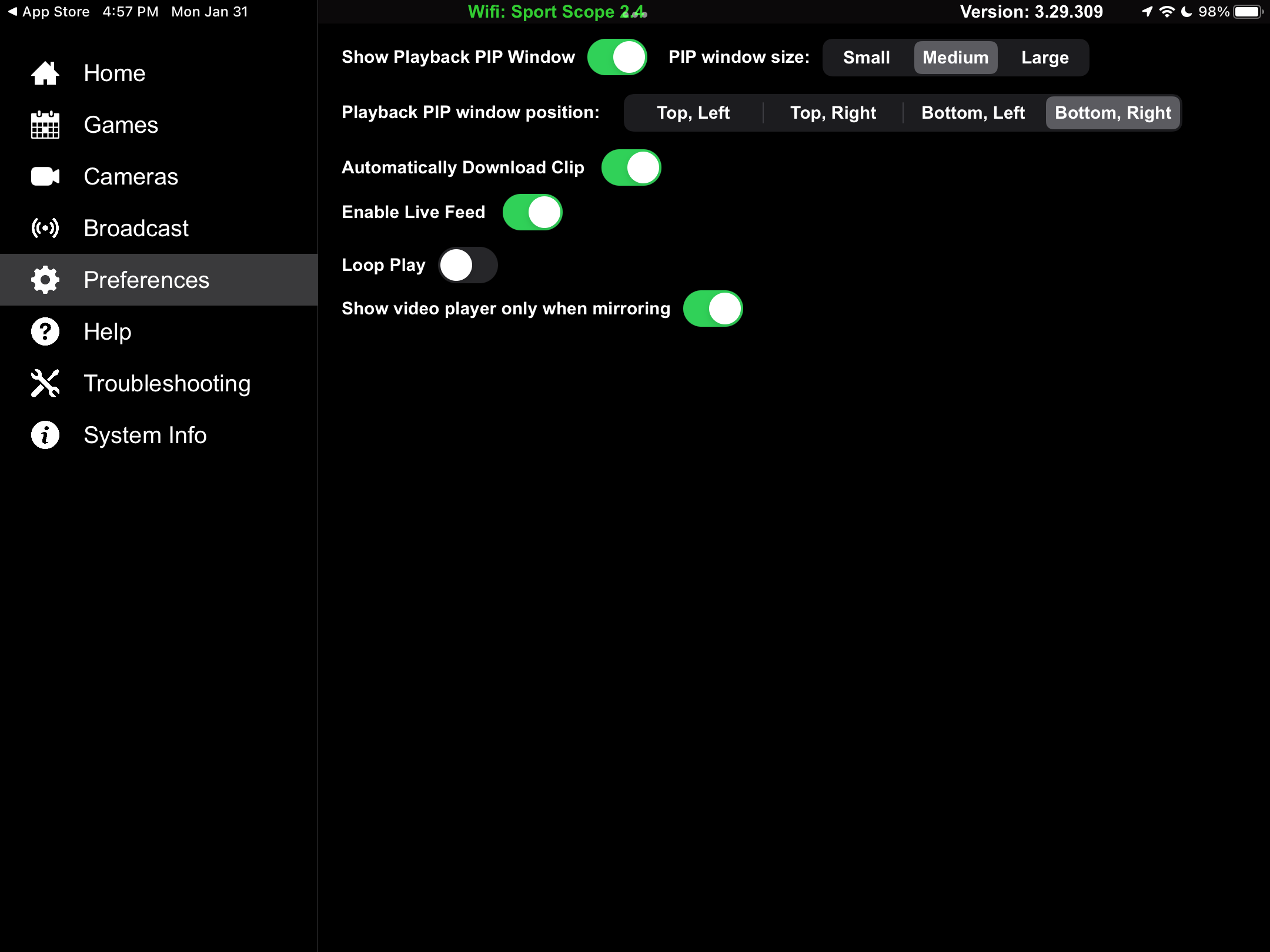
Task: Tap the Automatically Download Clip label
Action: click(463, 167)
